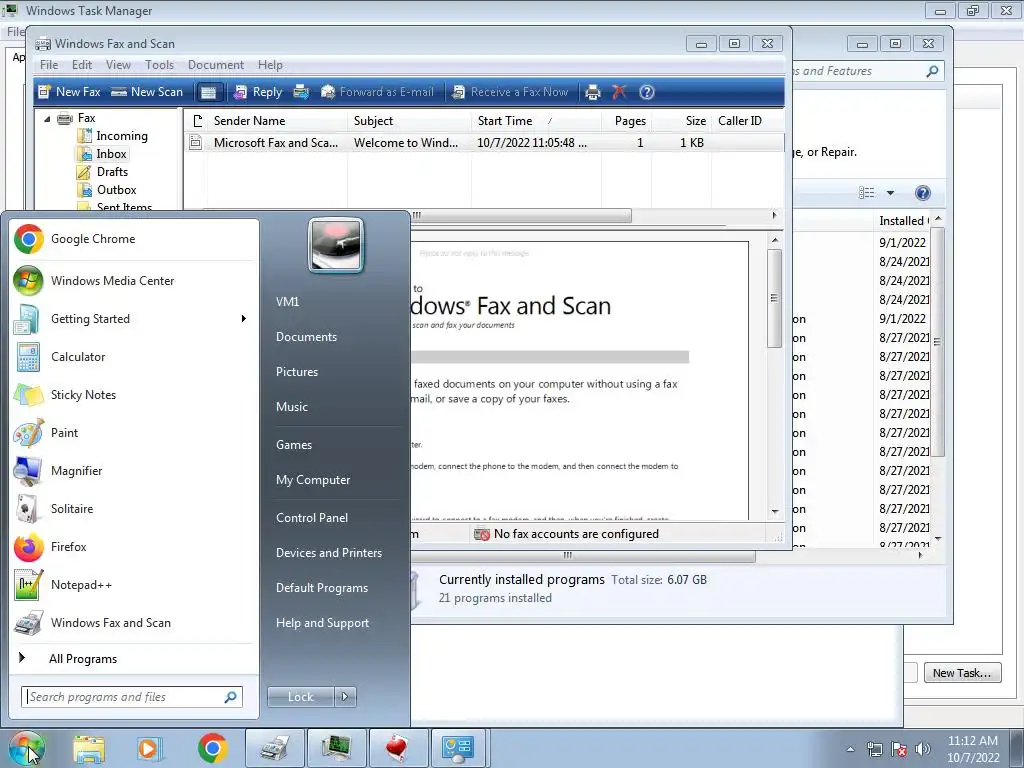Click the Search programs and files box
Image resolution: width=1024 pixels, height=768 pixels.
(132, 697)
